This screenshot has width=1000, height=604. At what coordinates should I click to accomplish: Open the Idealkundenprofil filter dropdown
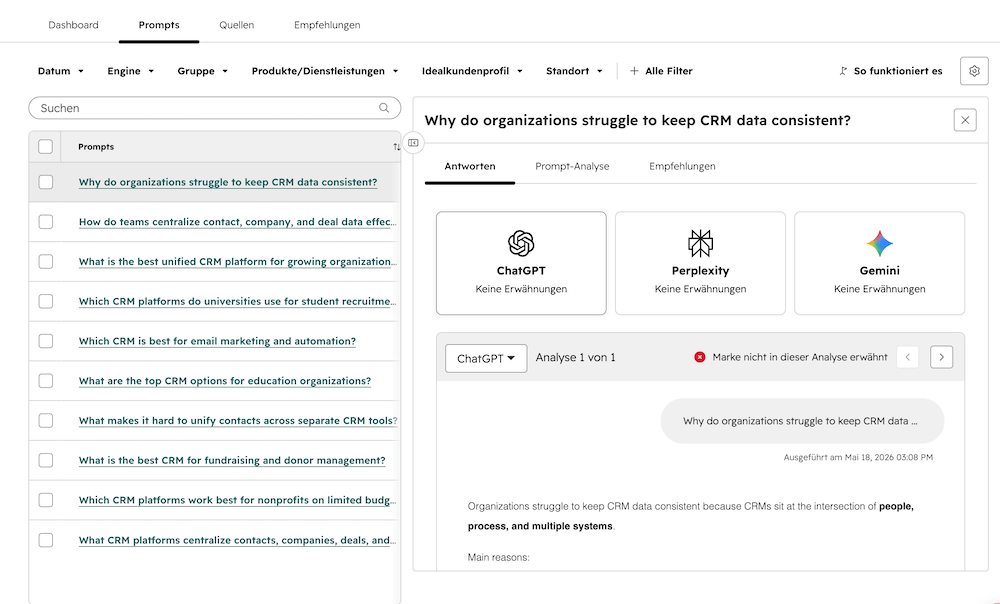click(472, 71)
